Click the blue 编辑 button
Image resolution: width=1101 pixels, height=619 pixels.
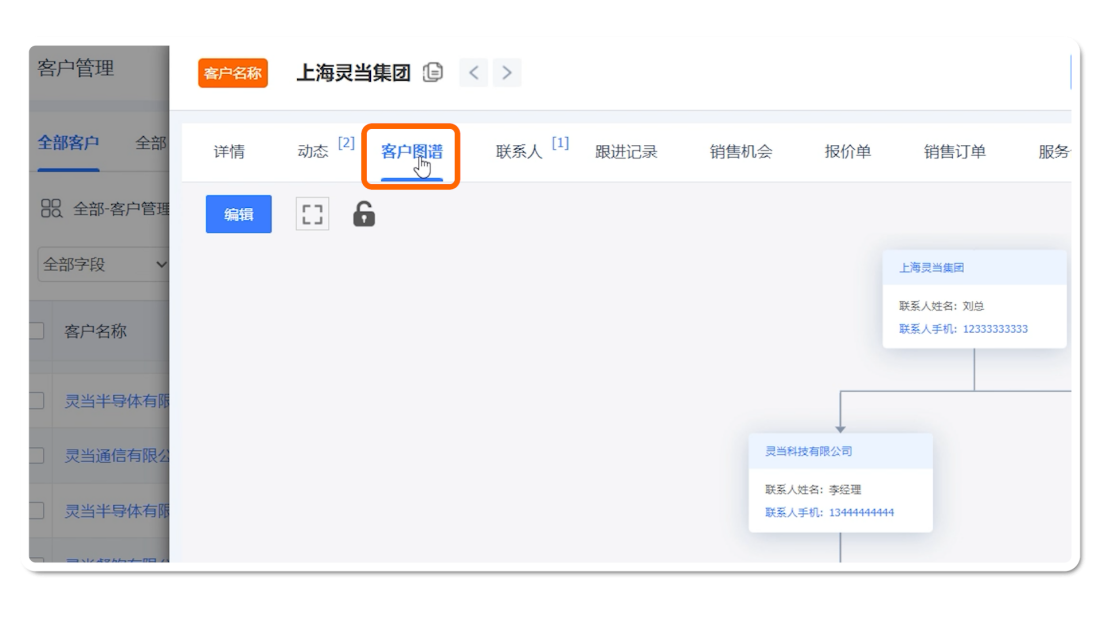click(x=238, y=214)
